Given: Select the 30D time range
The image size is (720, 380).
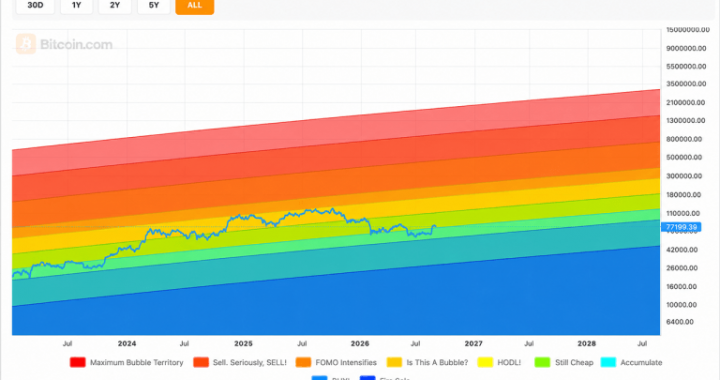Looking at the screenshot, I should [35, 6].
